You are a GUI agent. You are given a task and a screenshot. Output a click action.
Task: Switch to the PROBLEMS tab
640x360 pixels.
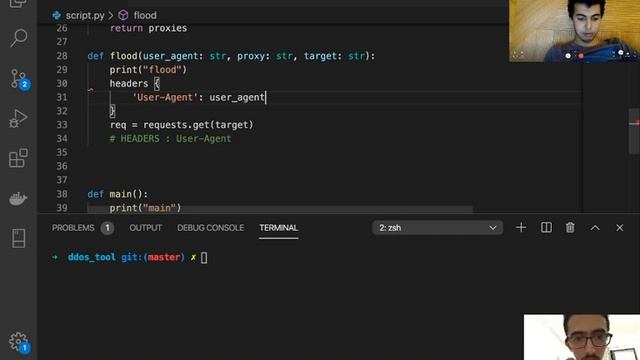73,228
